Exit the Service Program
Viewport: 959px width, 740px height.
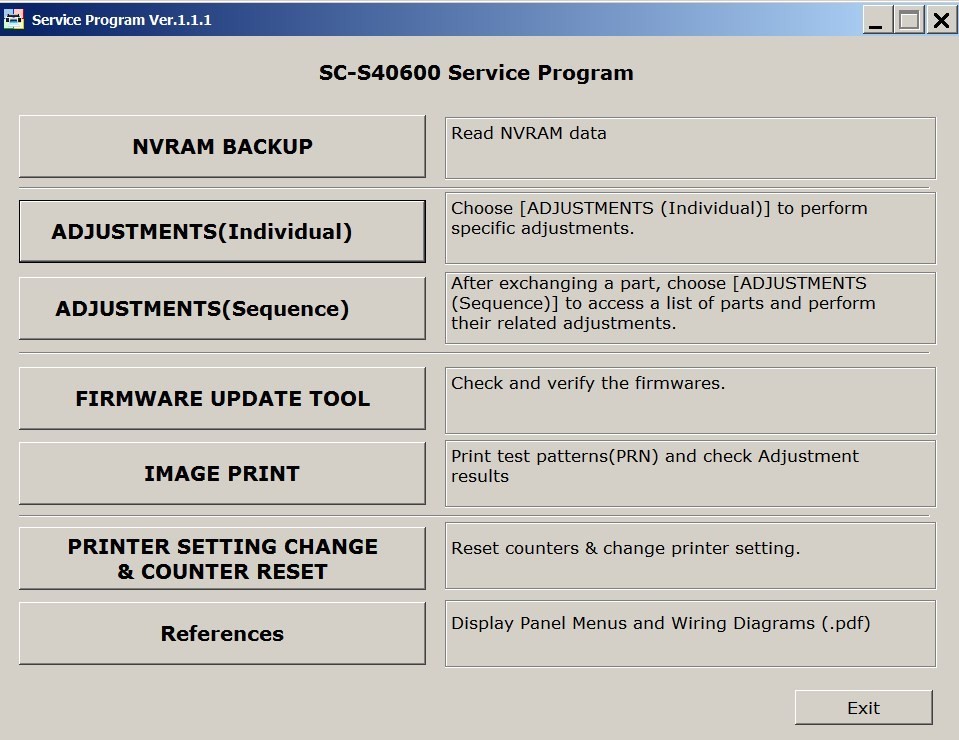click(x=864, y=708)
